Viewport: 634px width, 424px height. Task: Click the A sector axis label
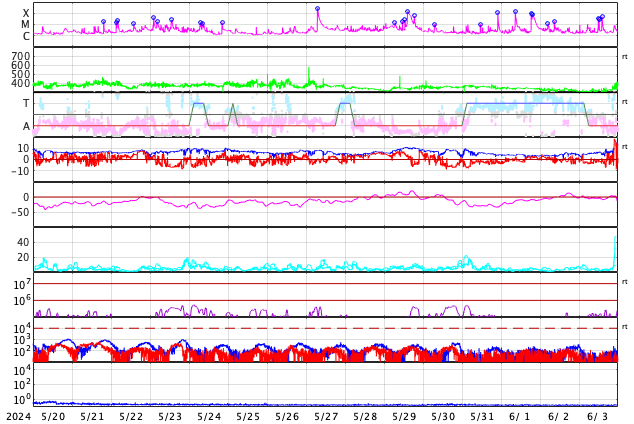coord(26,127)
